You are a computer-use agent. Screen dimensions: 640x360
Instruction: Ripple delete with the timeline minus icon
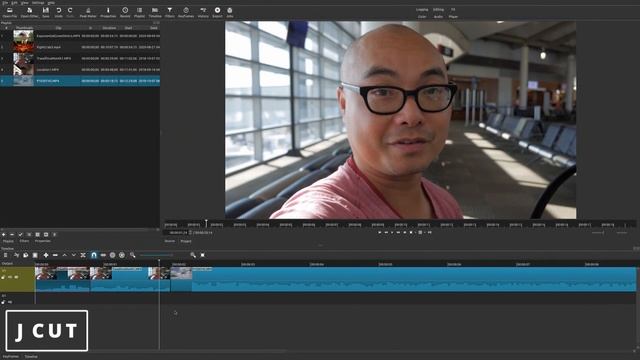click(55, 255)
